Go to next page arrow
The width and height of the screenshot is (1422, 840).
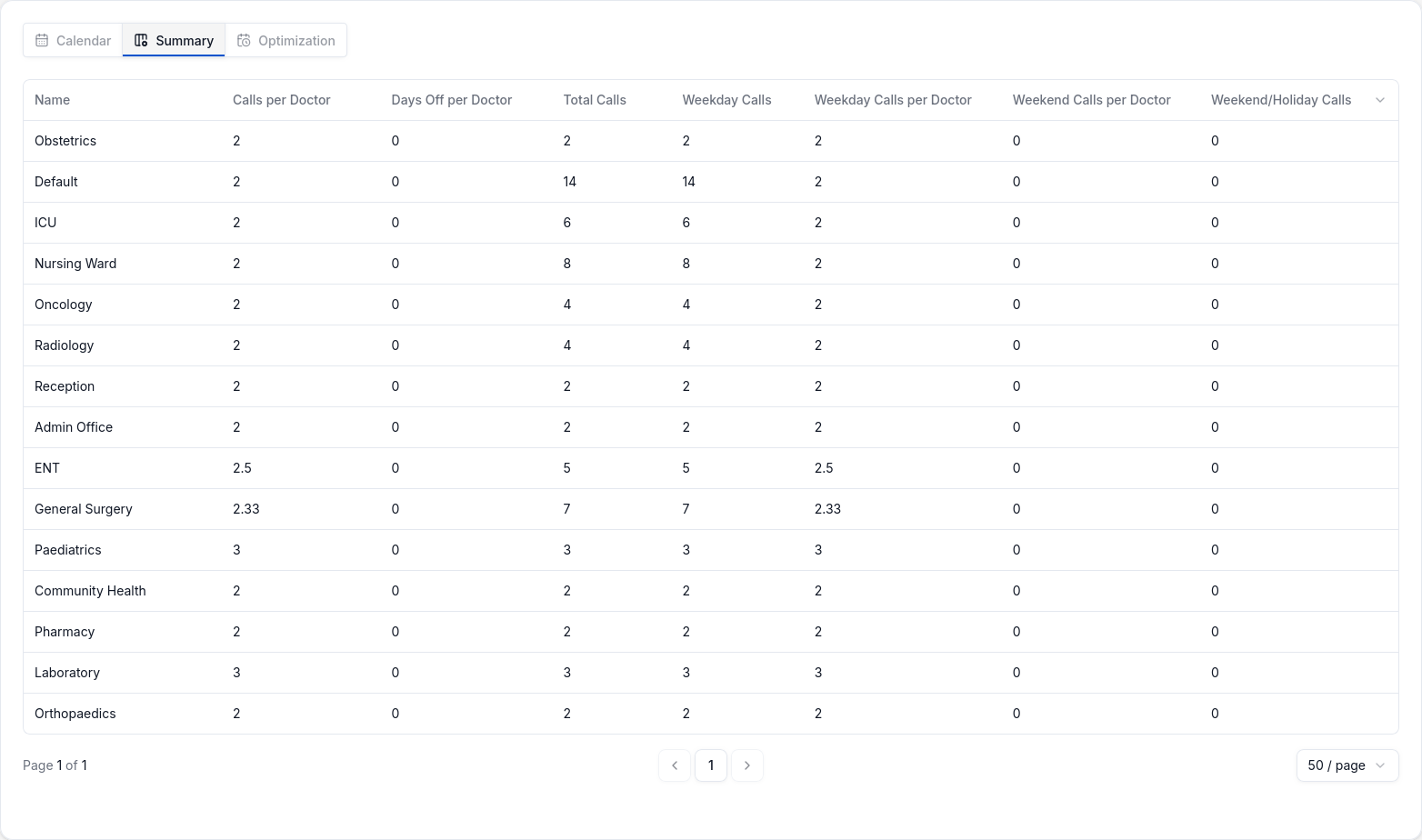747,765
